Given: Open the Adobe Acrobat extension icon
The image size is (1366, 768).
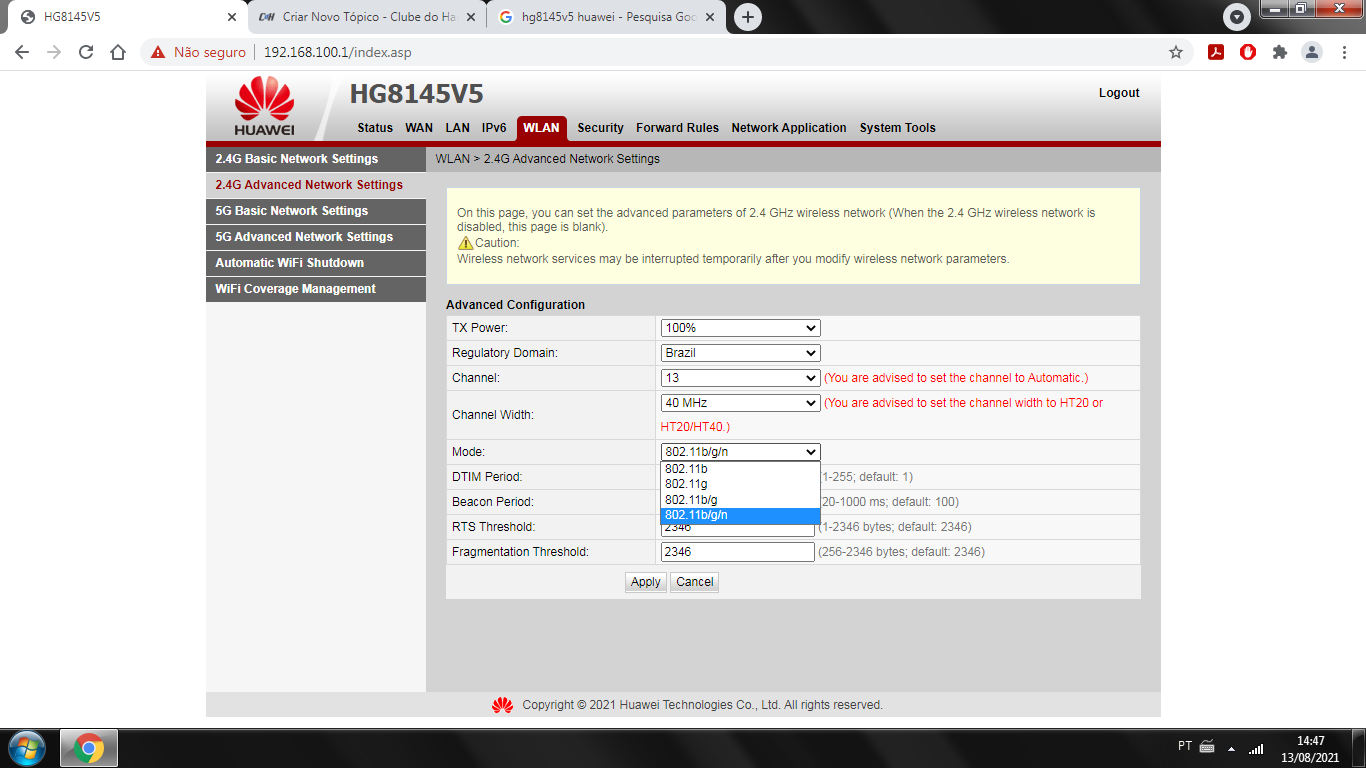Looking at the screenshot, I should pos(1216,52).
